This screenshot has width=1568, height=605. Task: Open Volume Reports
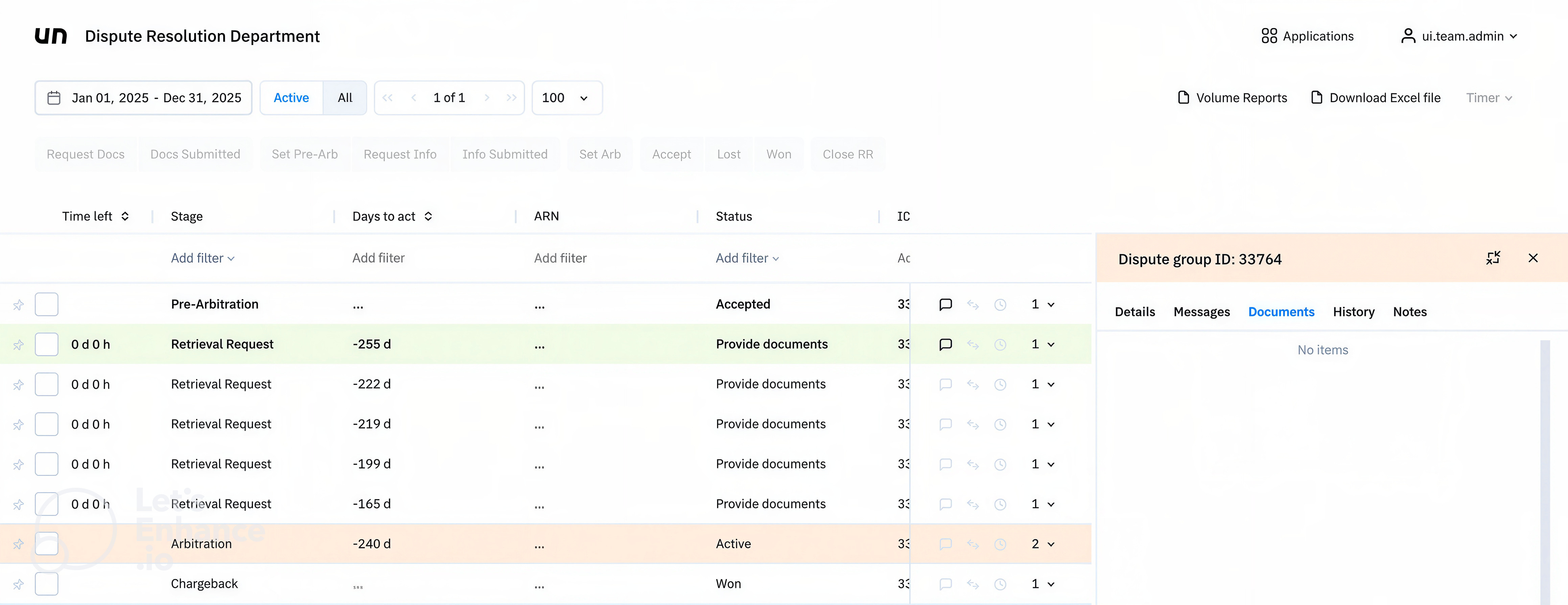tap(1233, 98)
